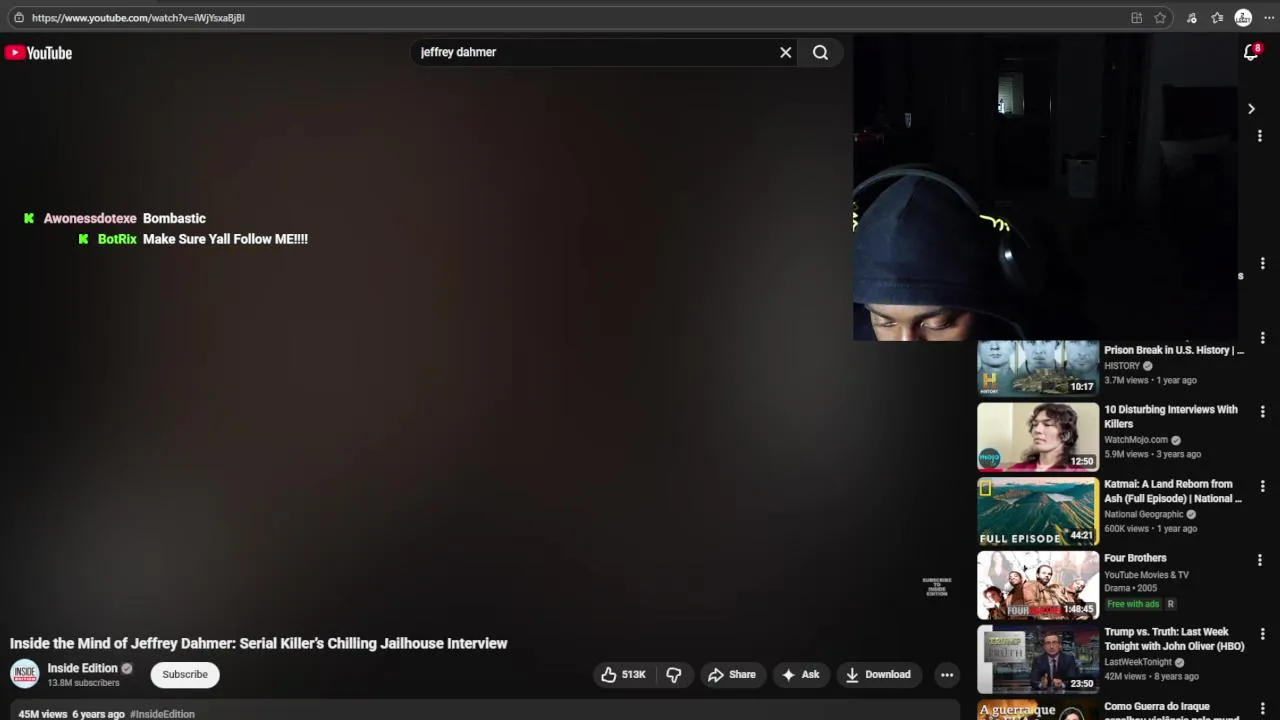The height and width of the screenshot is (720, 1280).
Task: Open browser media extension music-note icon
Action: (x=1192, y=18)
